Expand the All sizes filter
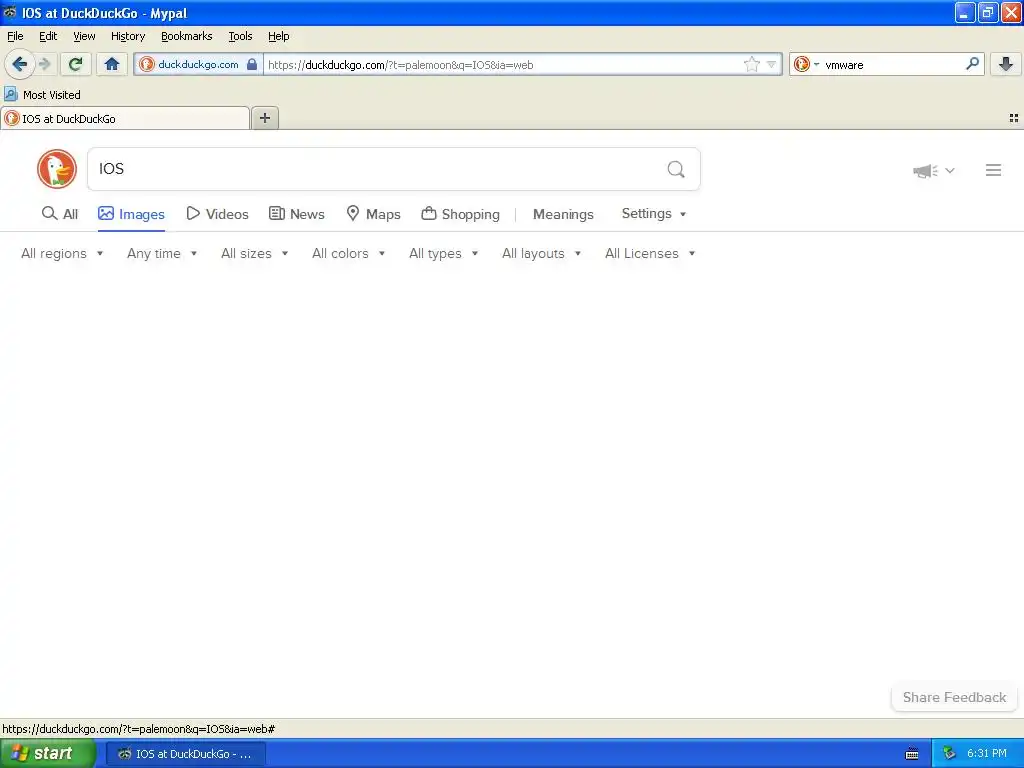1024x768 pixels. click(255, 253)
